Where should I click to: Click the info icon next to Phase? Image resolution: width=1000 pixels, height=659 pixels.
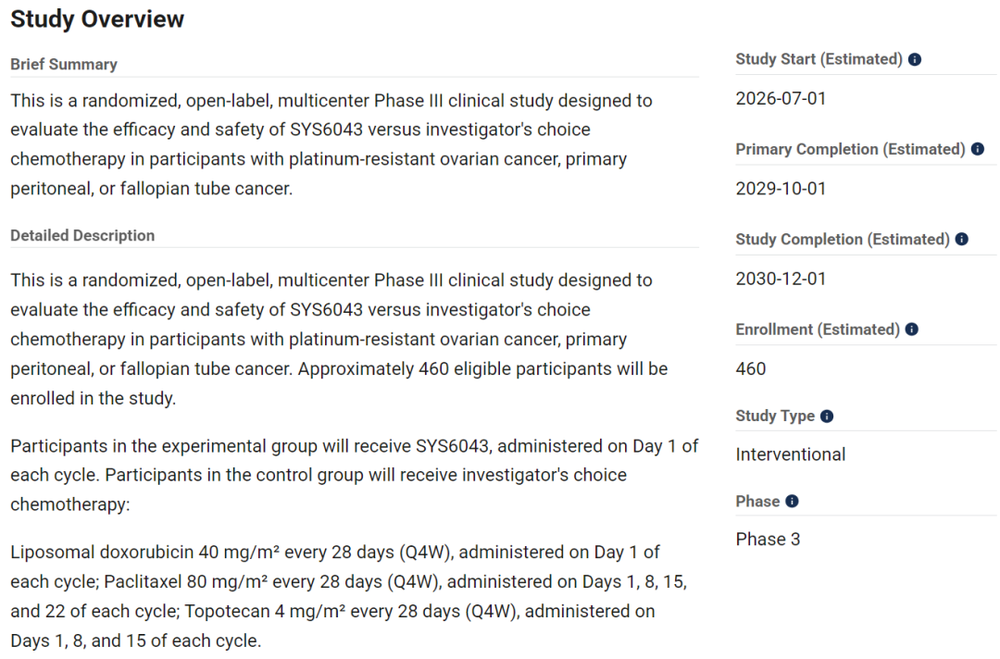pyautogui.click(x=792, y=501)
